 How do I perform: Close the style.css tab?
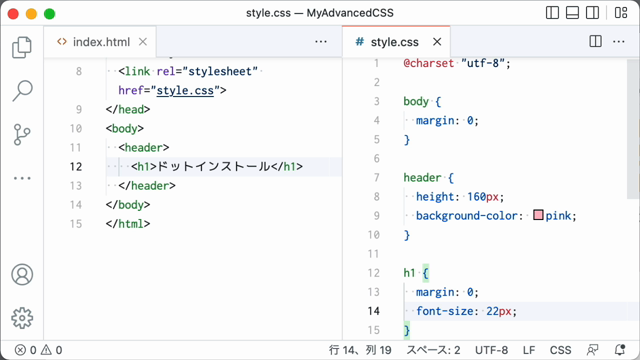pyautogui.click(x=437, y=42)
